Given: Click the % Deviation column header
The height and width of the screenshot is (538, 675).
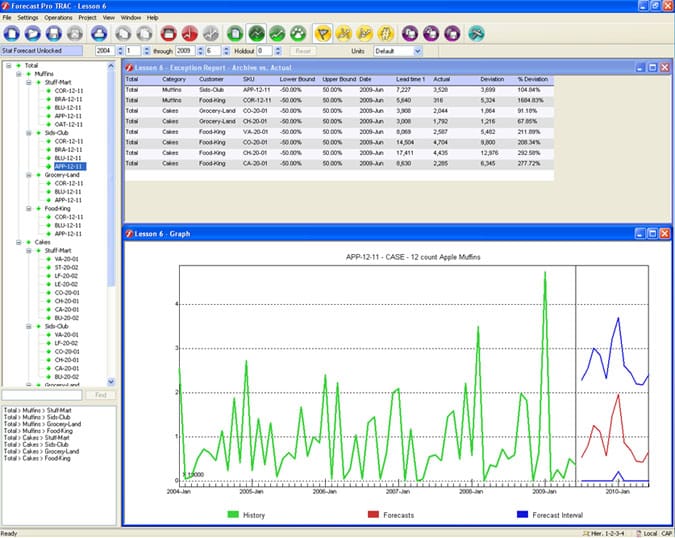Looking at the screenshot, I should click(x=533, y=80).
